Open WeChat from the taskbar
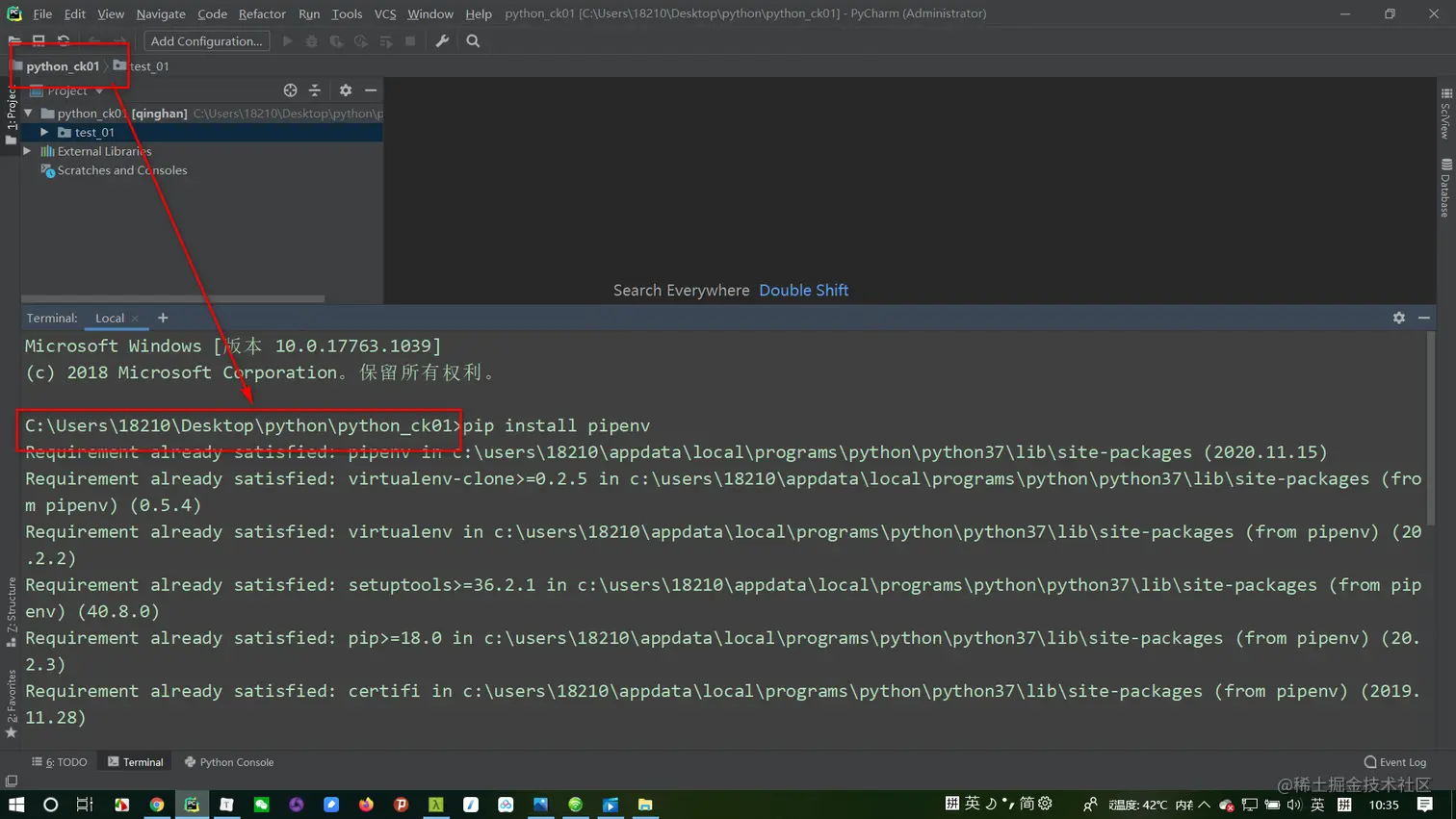The height and width of the screenshot is (819, 1456). [x=262, y=805]
